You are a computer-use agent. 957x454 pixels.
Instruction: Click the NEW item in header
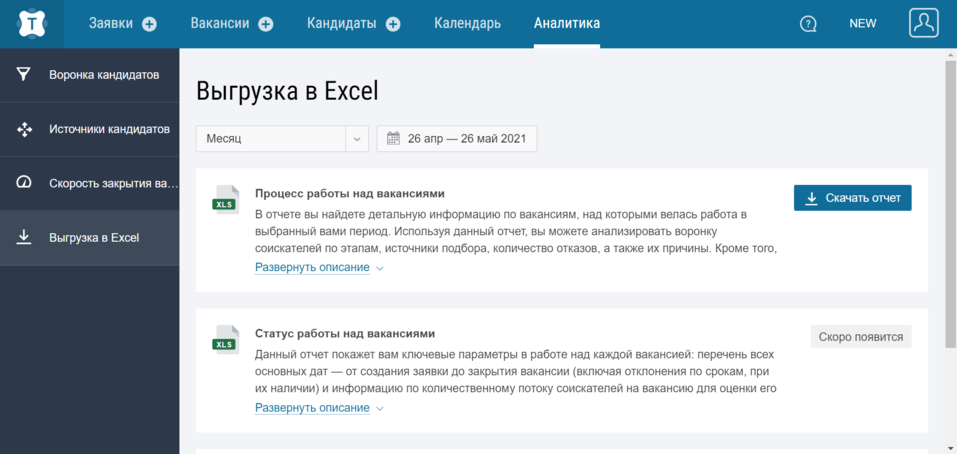[862, 24]
